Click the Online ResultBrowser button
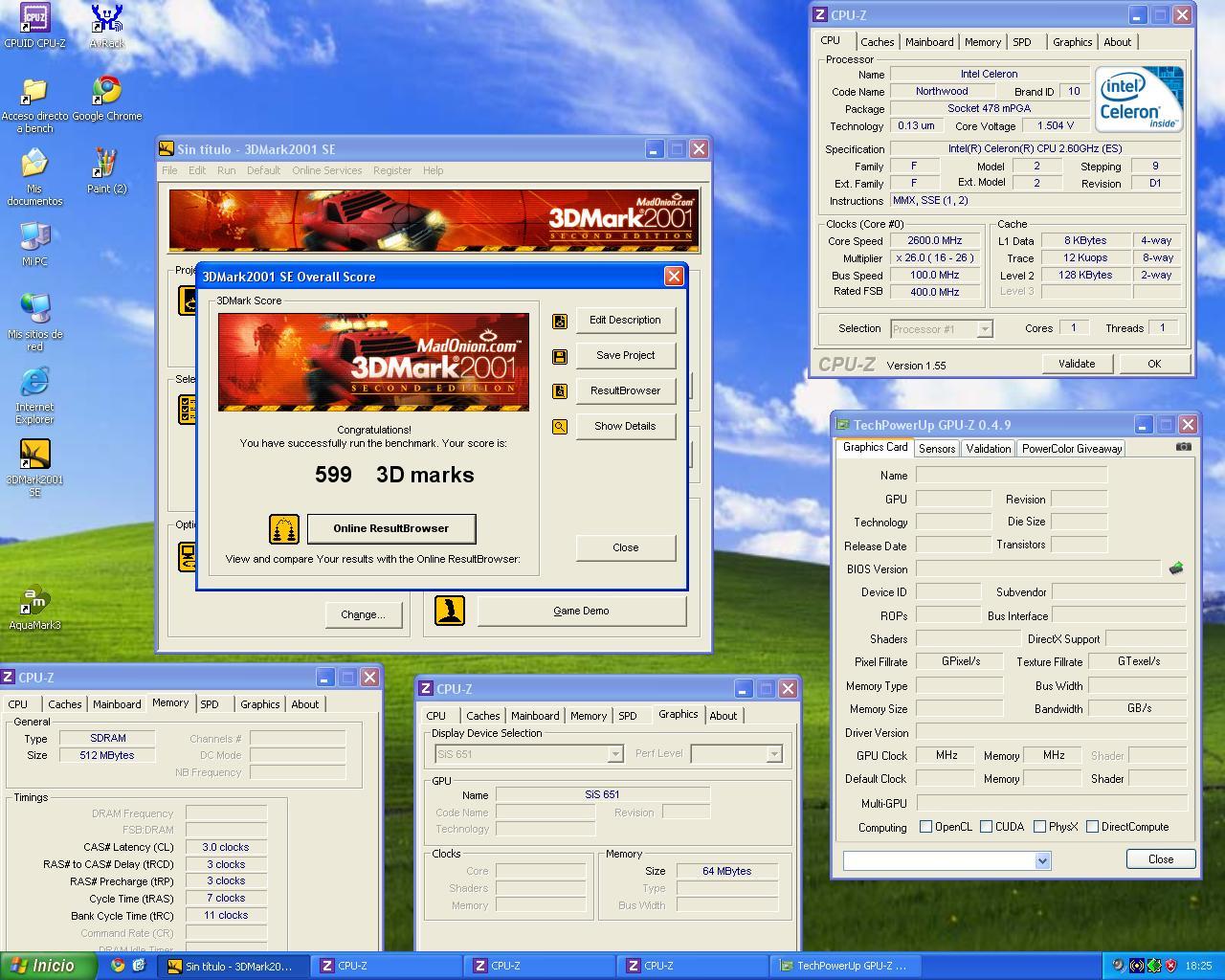This screenshot has height=980, width=1225. point(390,528)
